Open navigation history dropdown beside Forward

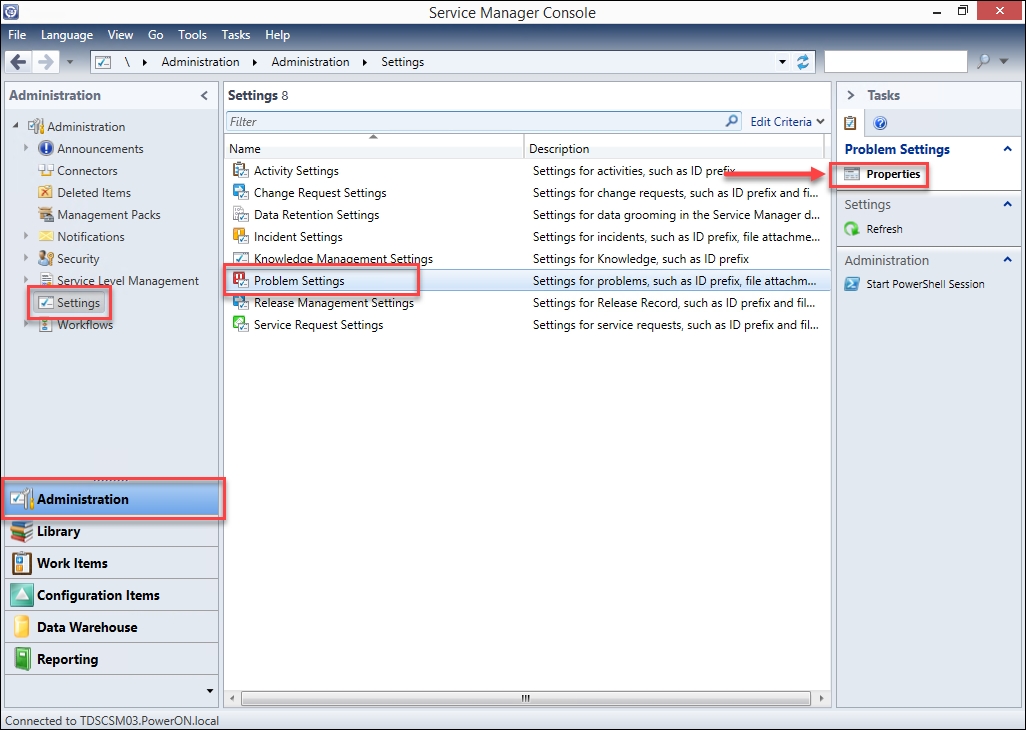[70, 63]
